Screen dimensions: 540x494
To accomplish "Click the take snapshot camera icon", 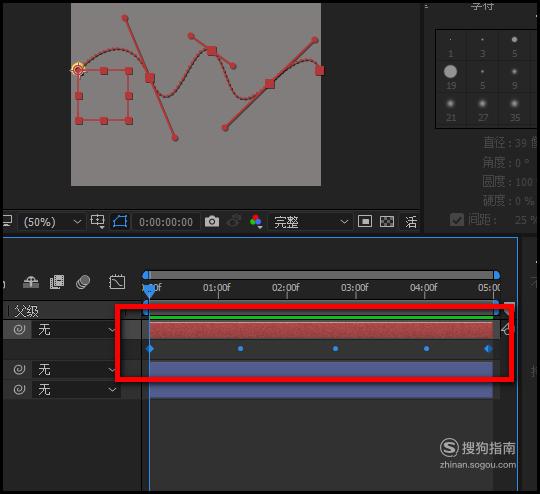I will coord(212,222).
